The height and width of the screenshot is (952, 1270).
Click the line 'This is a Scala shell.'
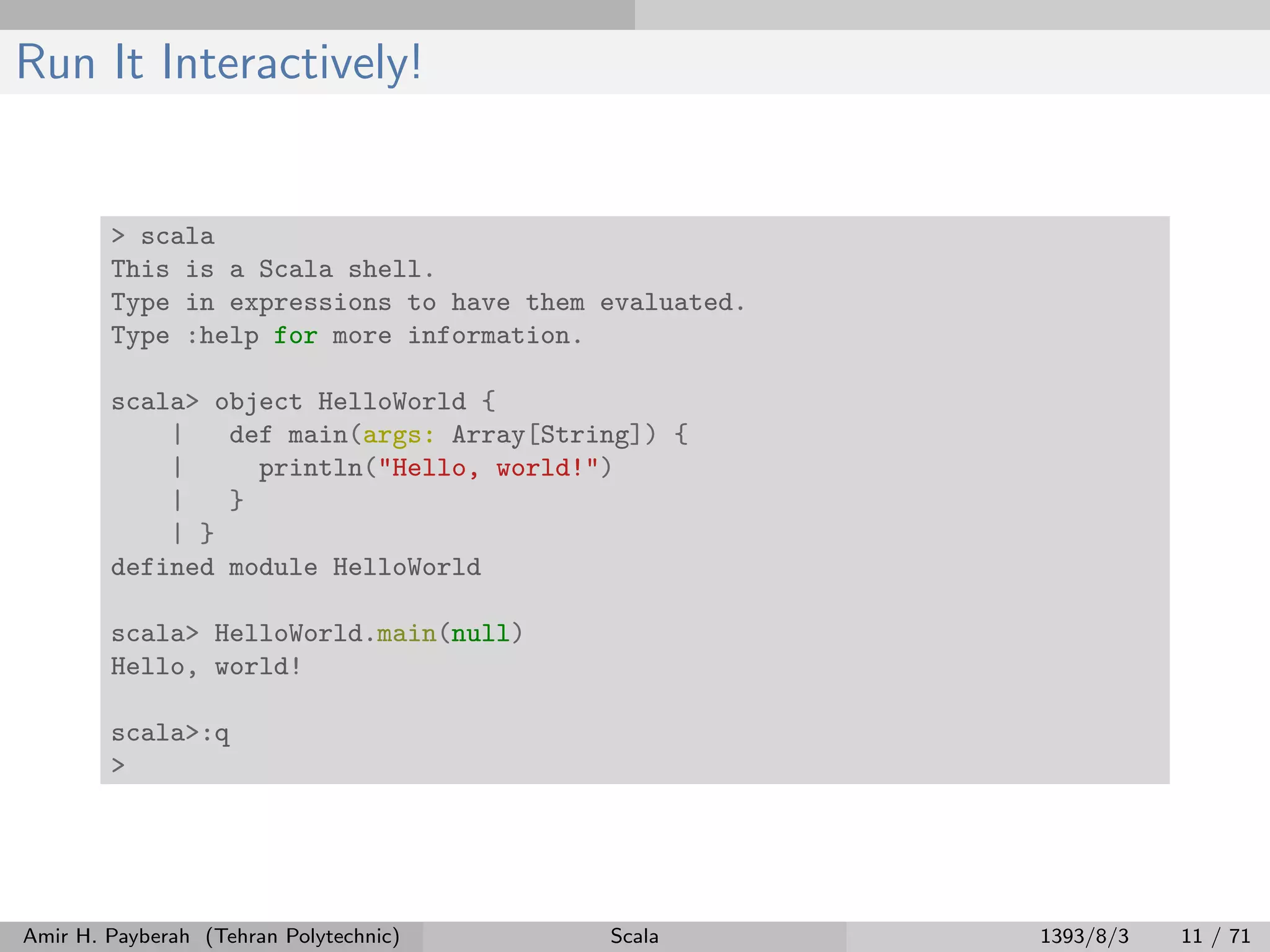[272, 270]
